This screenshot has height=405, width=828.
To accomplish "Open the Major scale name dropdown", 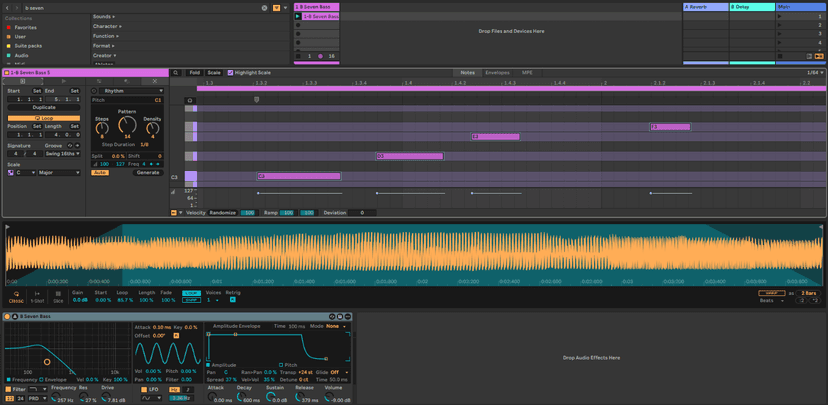I will (59, 173).
